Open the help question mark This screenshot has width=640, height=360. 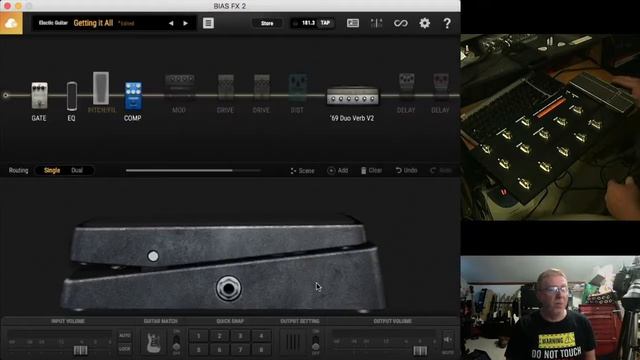pos(447,23)
